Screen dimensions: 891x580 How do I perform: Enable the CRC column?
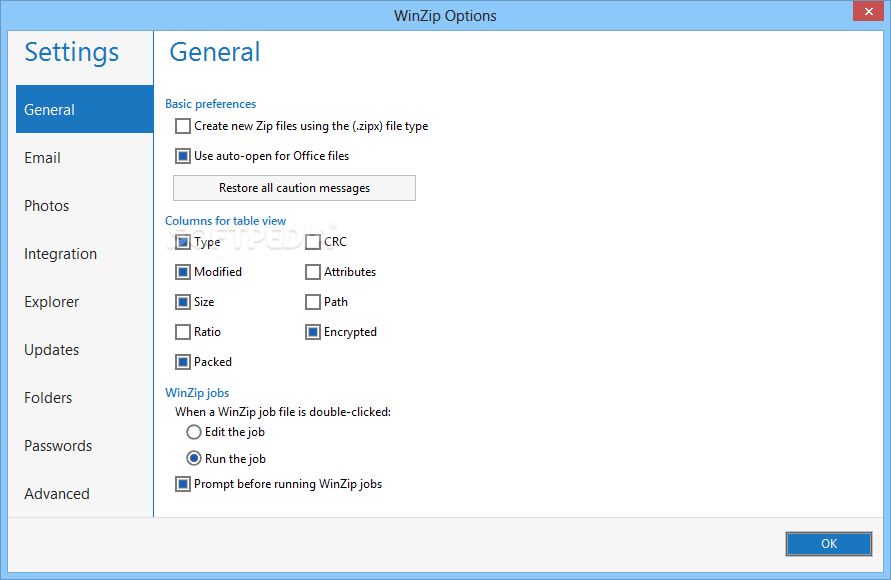313,242
